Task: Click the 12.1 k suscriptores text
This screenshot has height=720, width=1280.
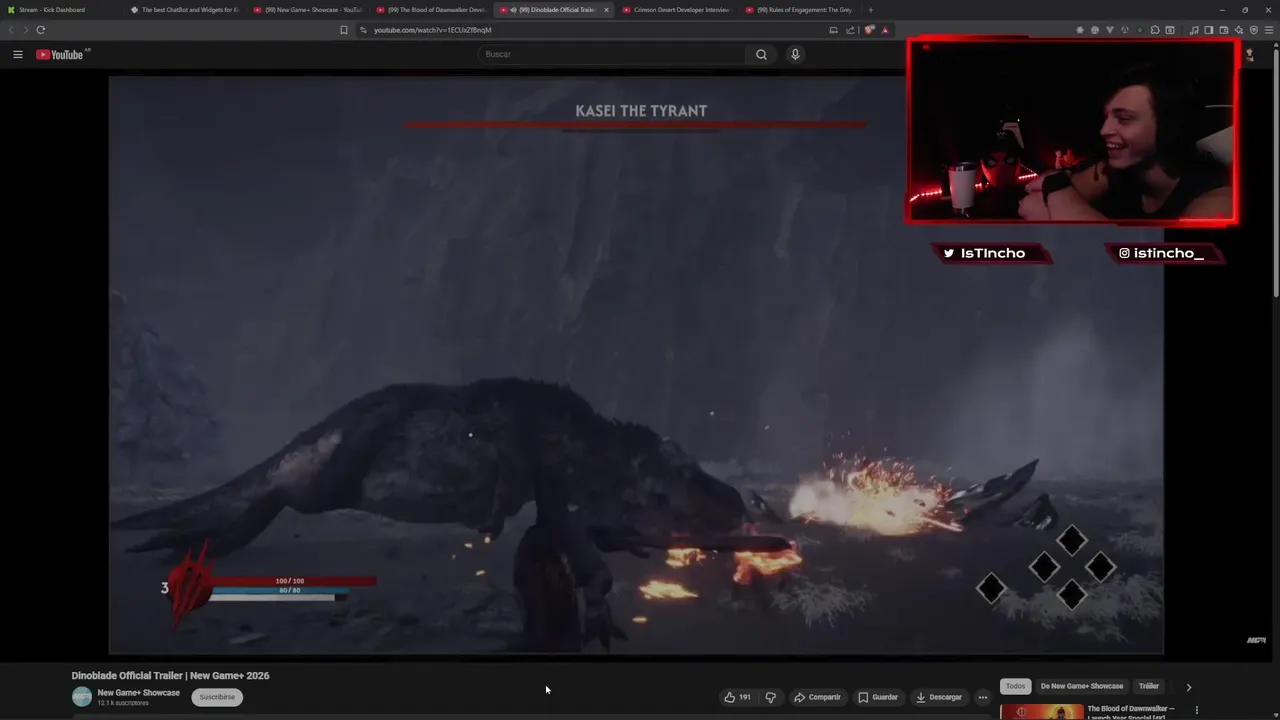Action: [123, 703]
